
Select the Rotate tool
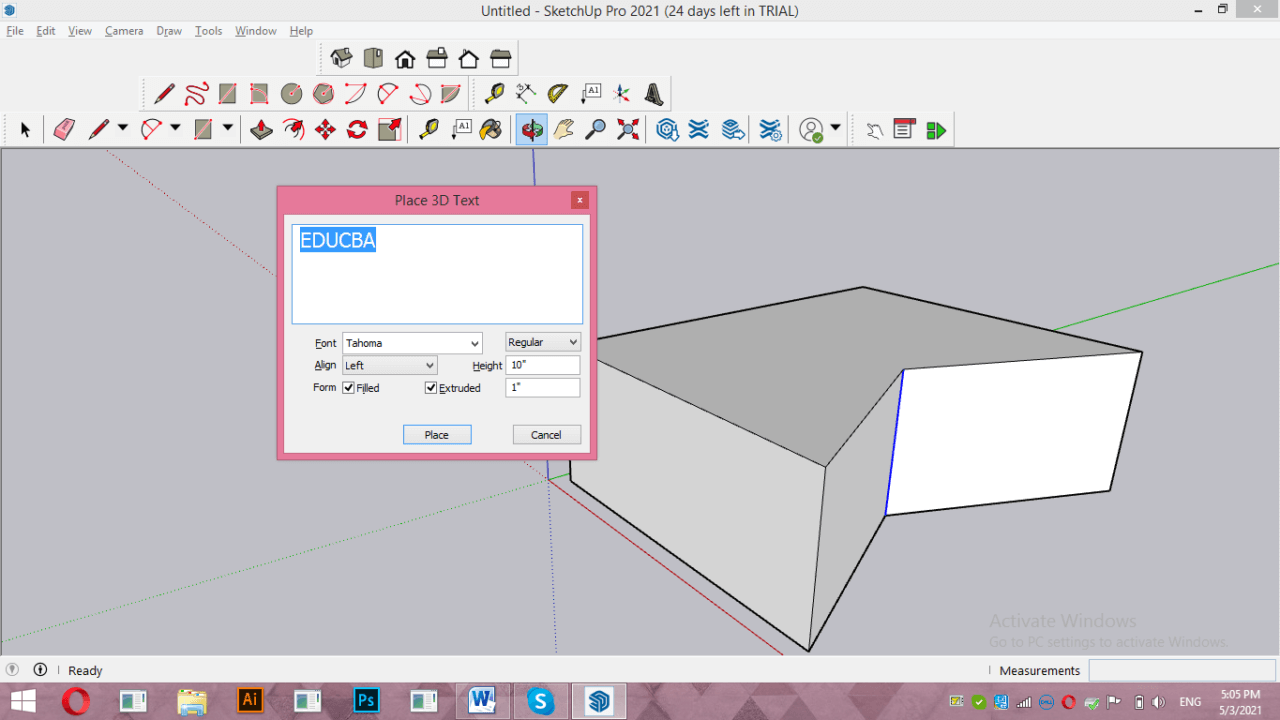(x=357, y=129)
